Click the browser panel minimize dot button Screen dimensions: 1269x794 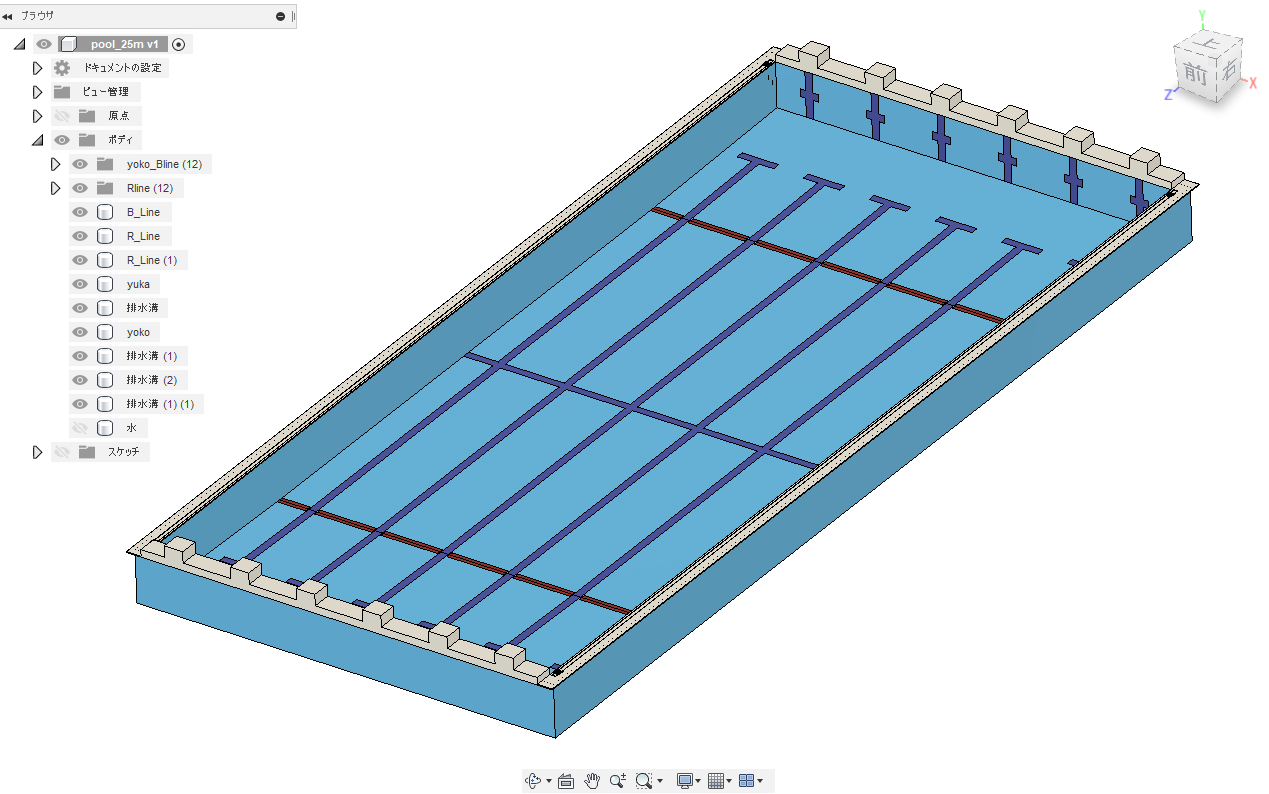(280, 16)
